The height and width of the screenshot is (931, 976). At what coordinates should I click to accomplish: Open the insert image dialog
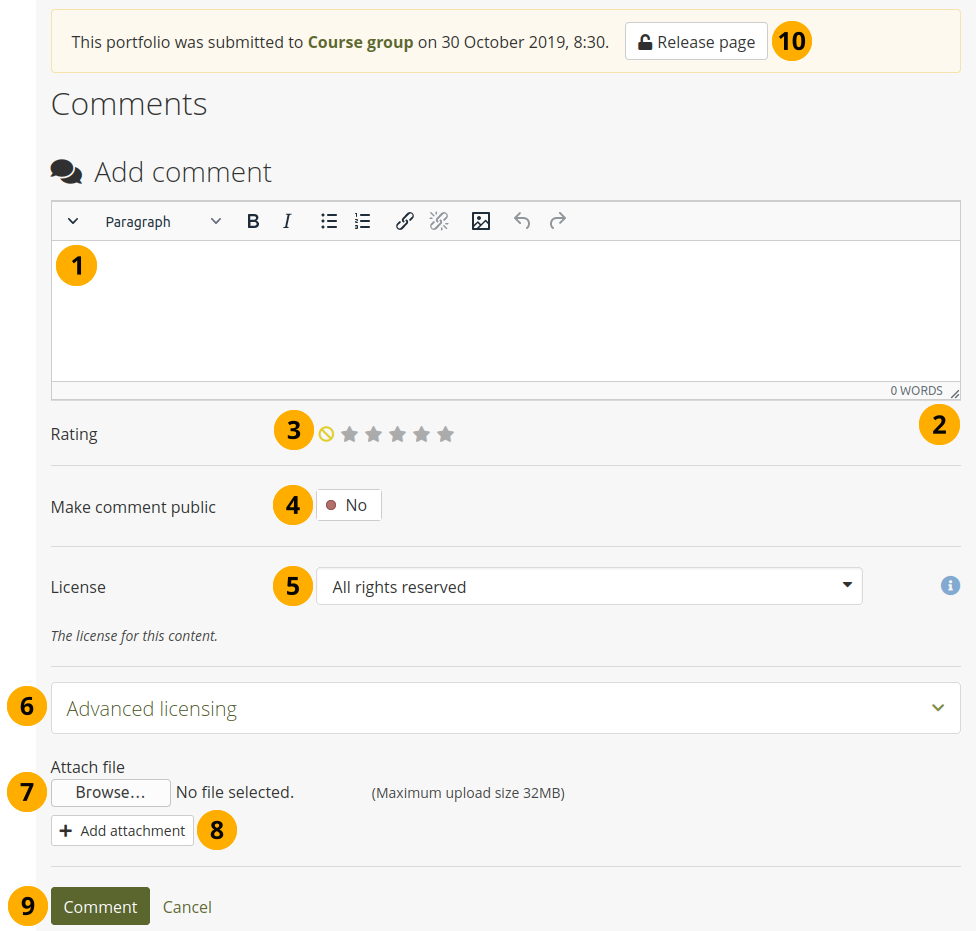tap(481, 222)
